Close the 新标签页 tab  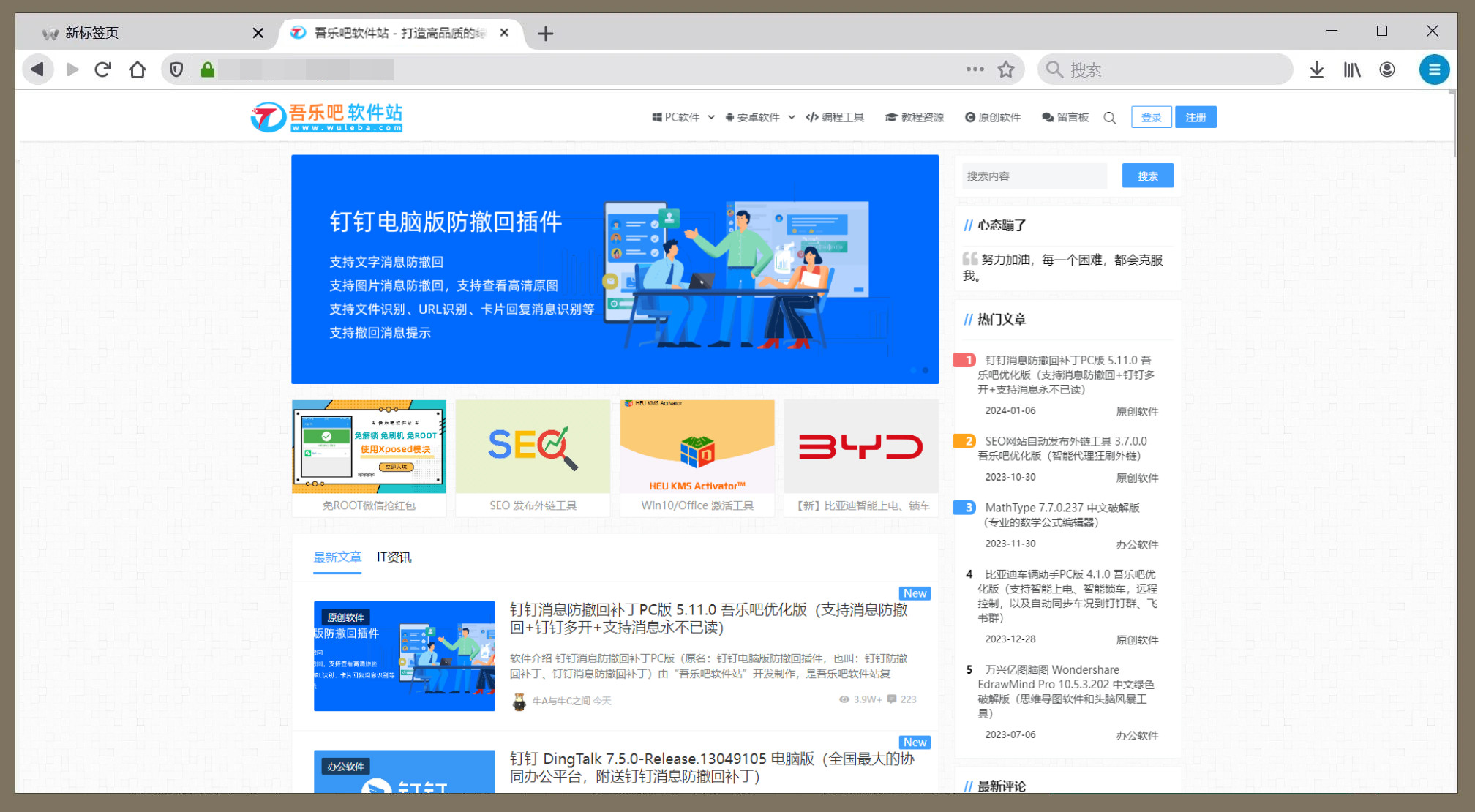pyautogui.click(x=258, y=33)
